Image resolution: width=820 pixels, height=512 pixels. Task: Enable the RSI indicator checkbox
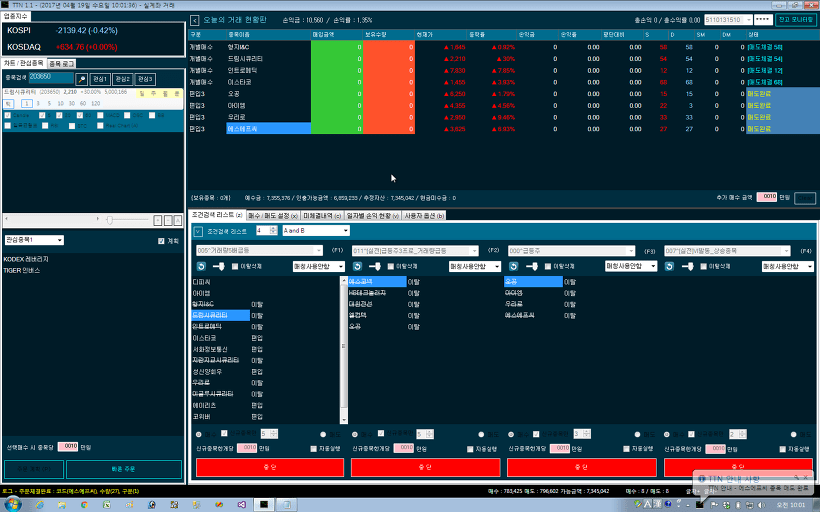45,126
